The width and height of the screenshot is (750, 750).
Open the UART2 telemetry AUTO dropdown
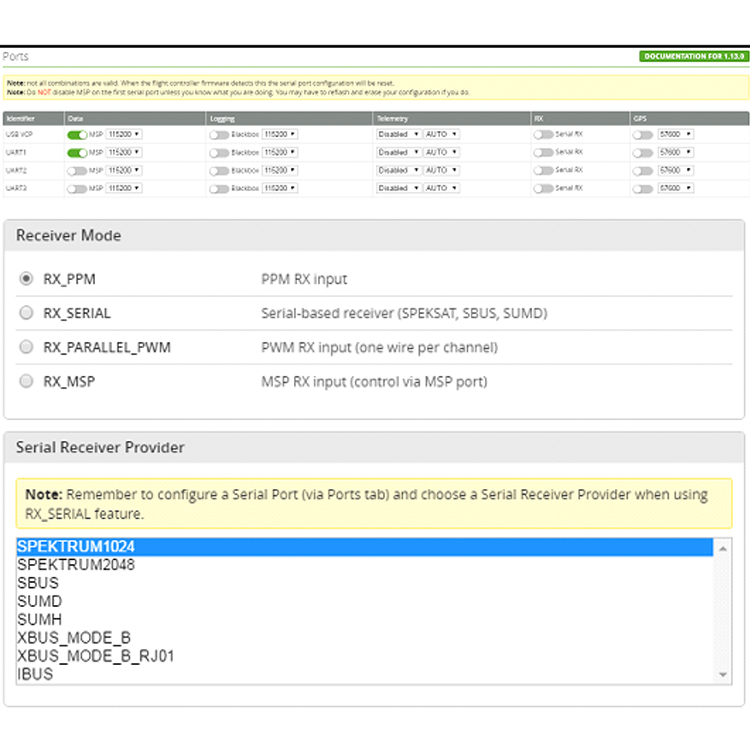coord(441,170)
